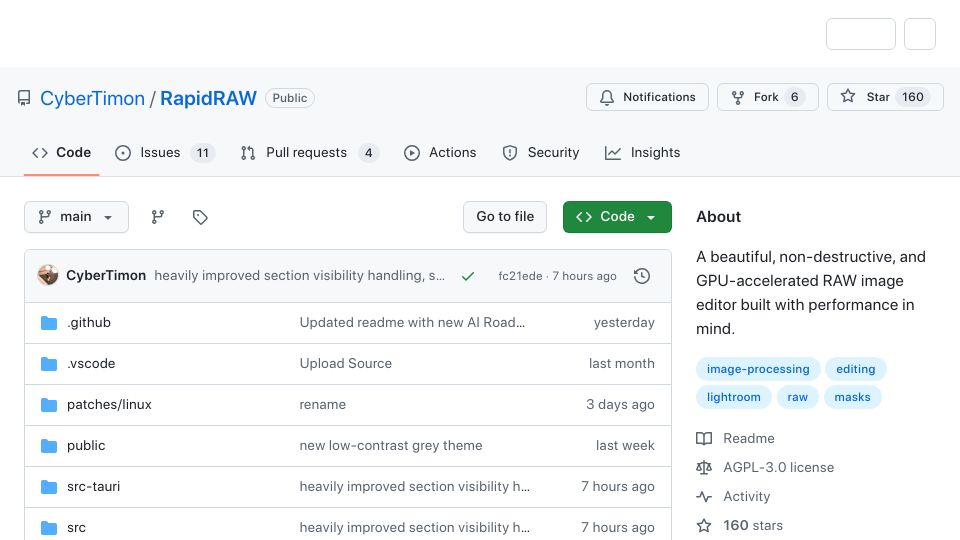Open the Issues tab
This screenshot has width=960, height=540.
click(165, 152)
